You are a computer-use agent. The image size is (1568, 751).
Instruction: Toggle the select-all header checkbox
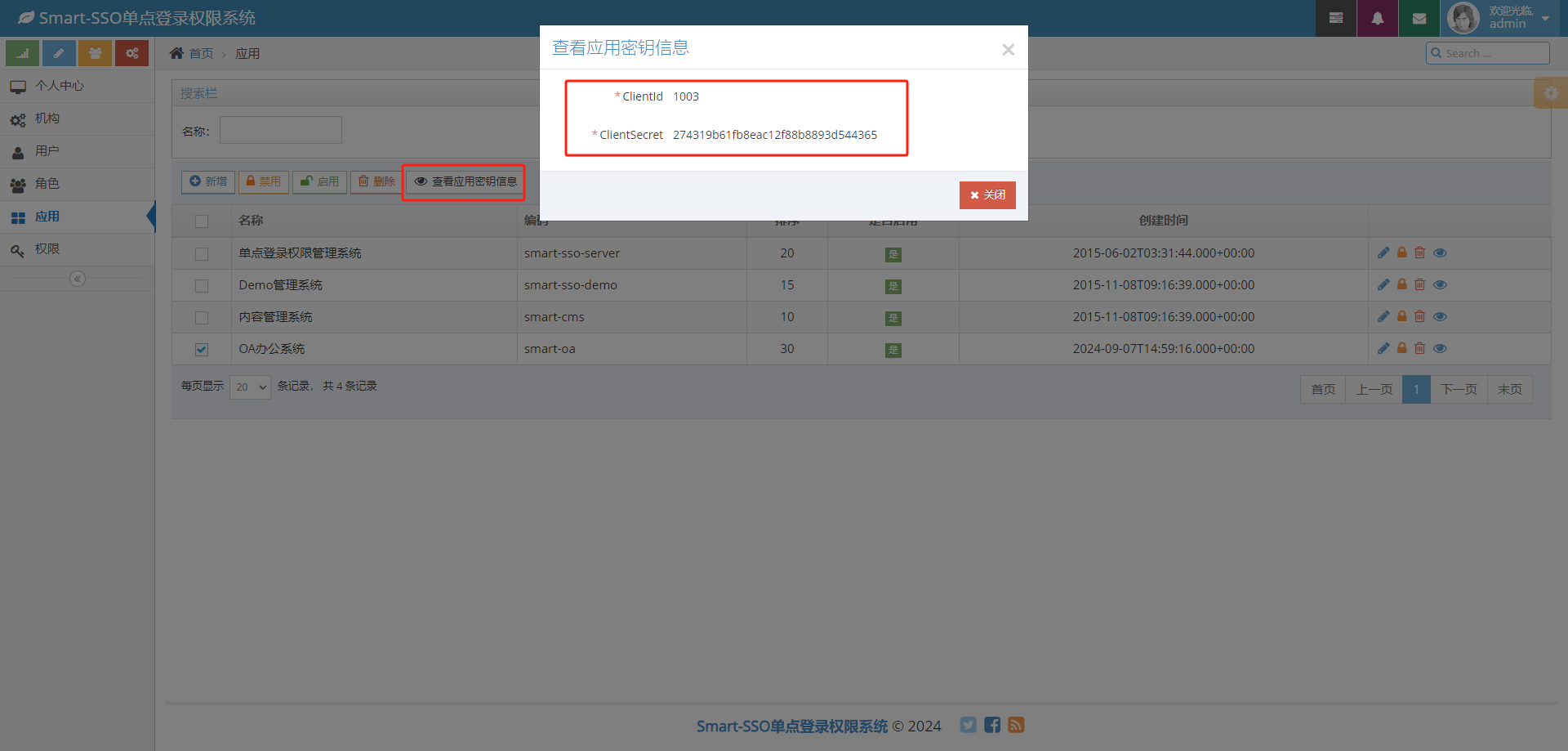(202, 221)
